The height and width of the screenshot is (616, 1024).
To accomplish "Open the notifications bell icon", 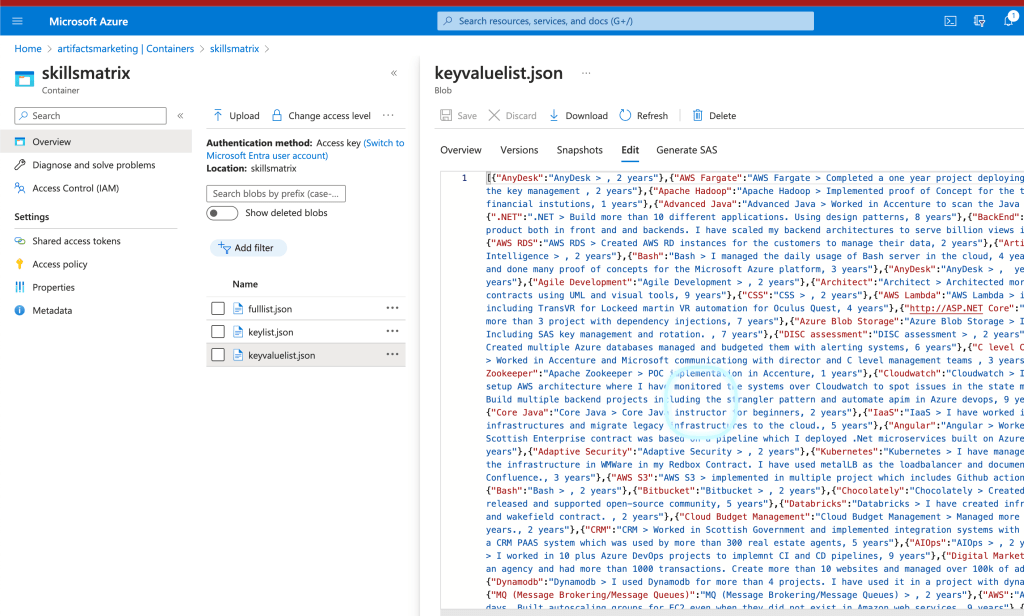I will click(1009, 21).
